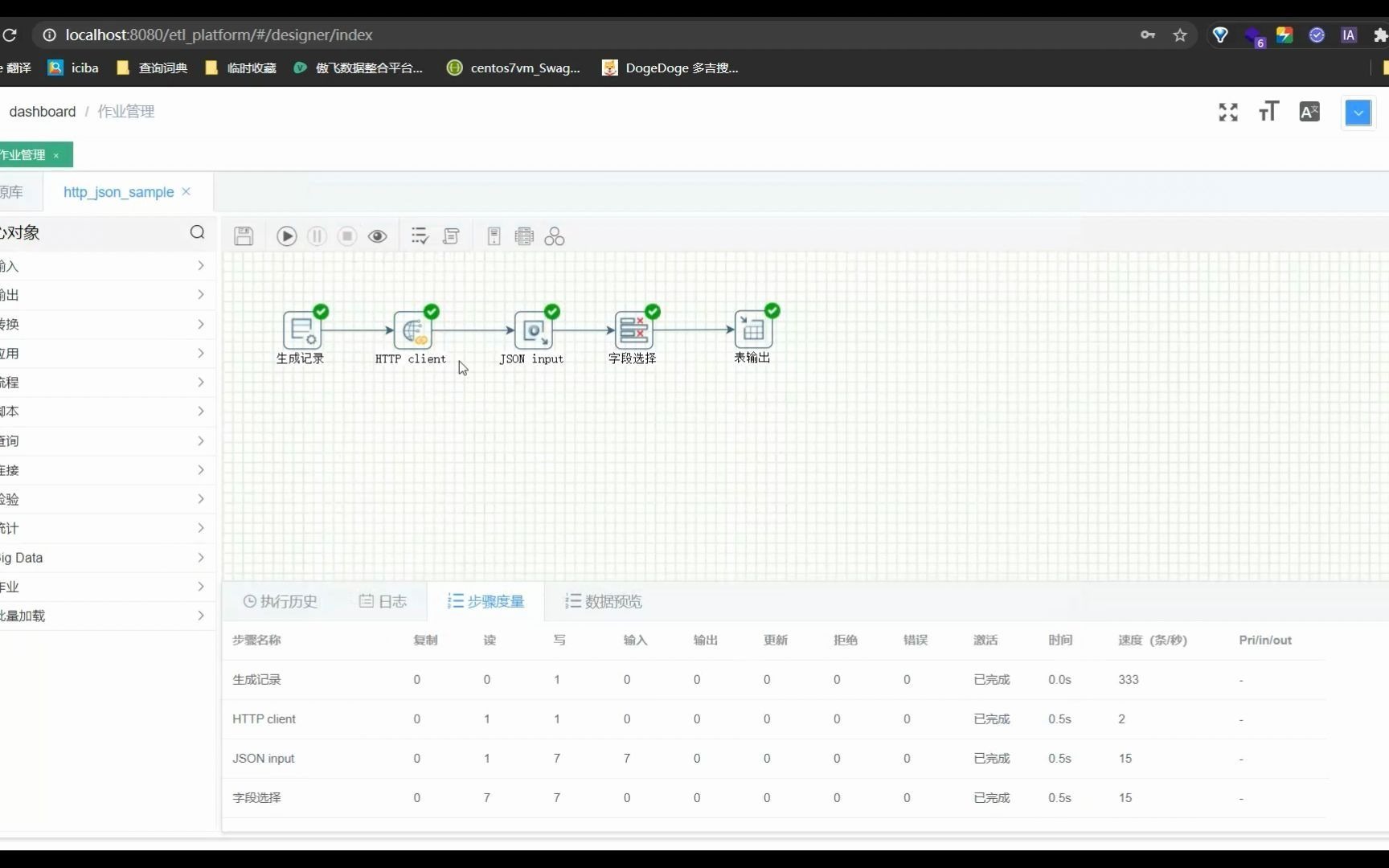Click the checklist verify icon in toolbar
The image size is (1389, 868).
coord(420,235)
